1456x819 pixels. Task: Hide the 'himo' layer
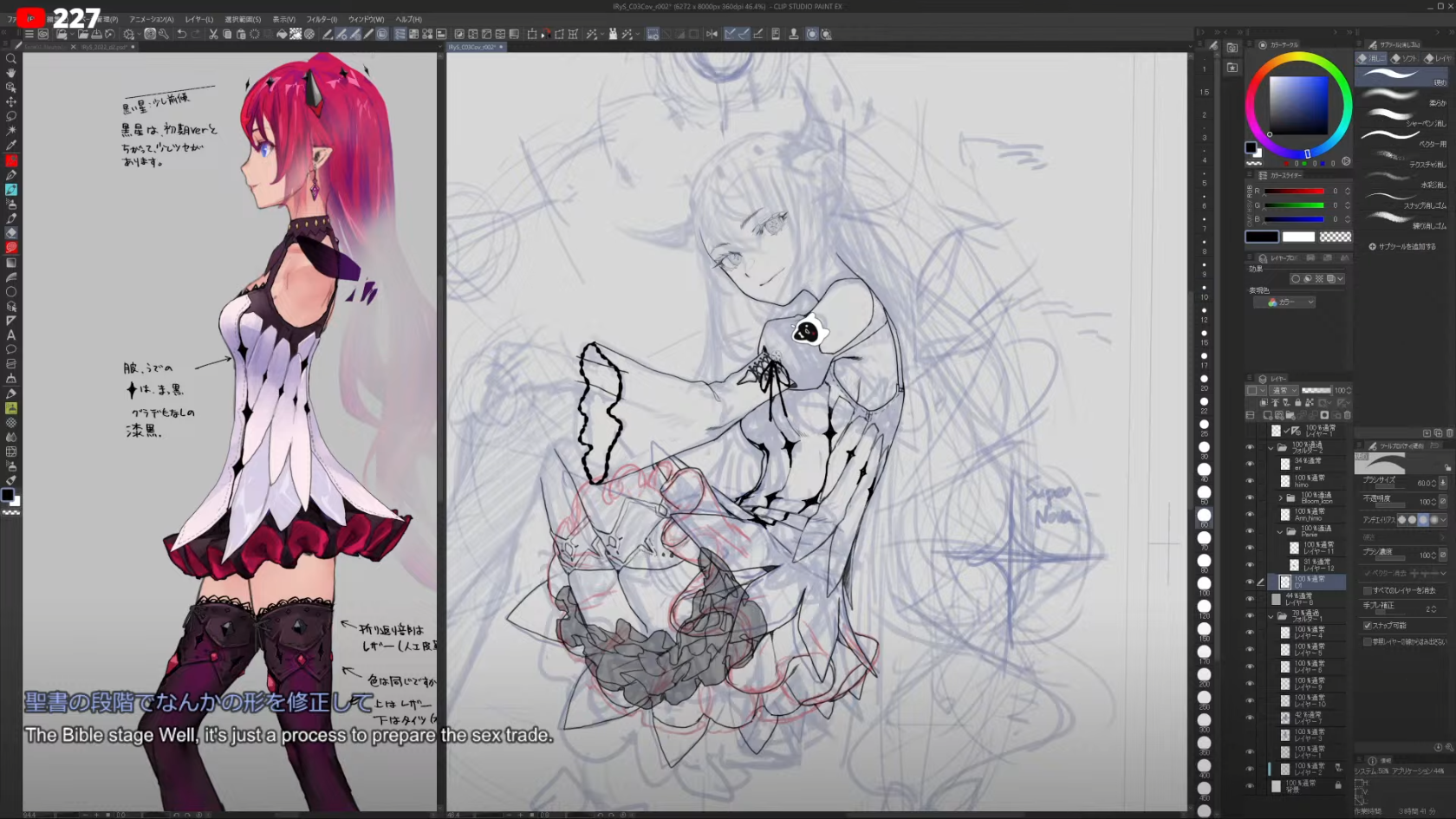(x=1250, y=480)
